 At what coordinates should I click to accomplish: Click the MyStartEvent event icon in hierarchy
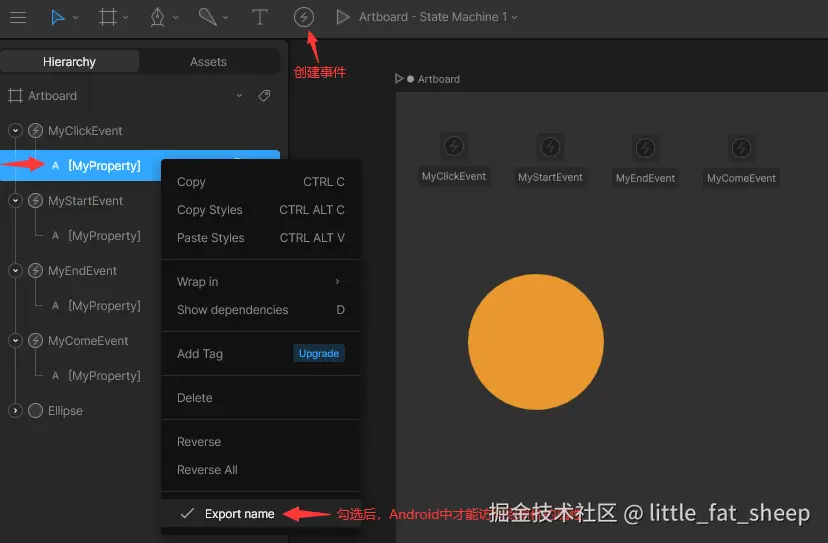(35, 201)
